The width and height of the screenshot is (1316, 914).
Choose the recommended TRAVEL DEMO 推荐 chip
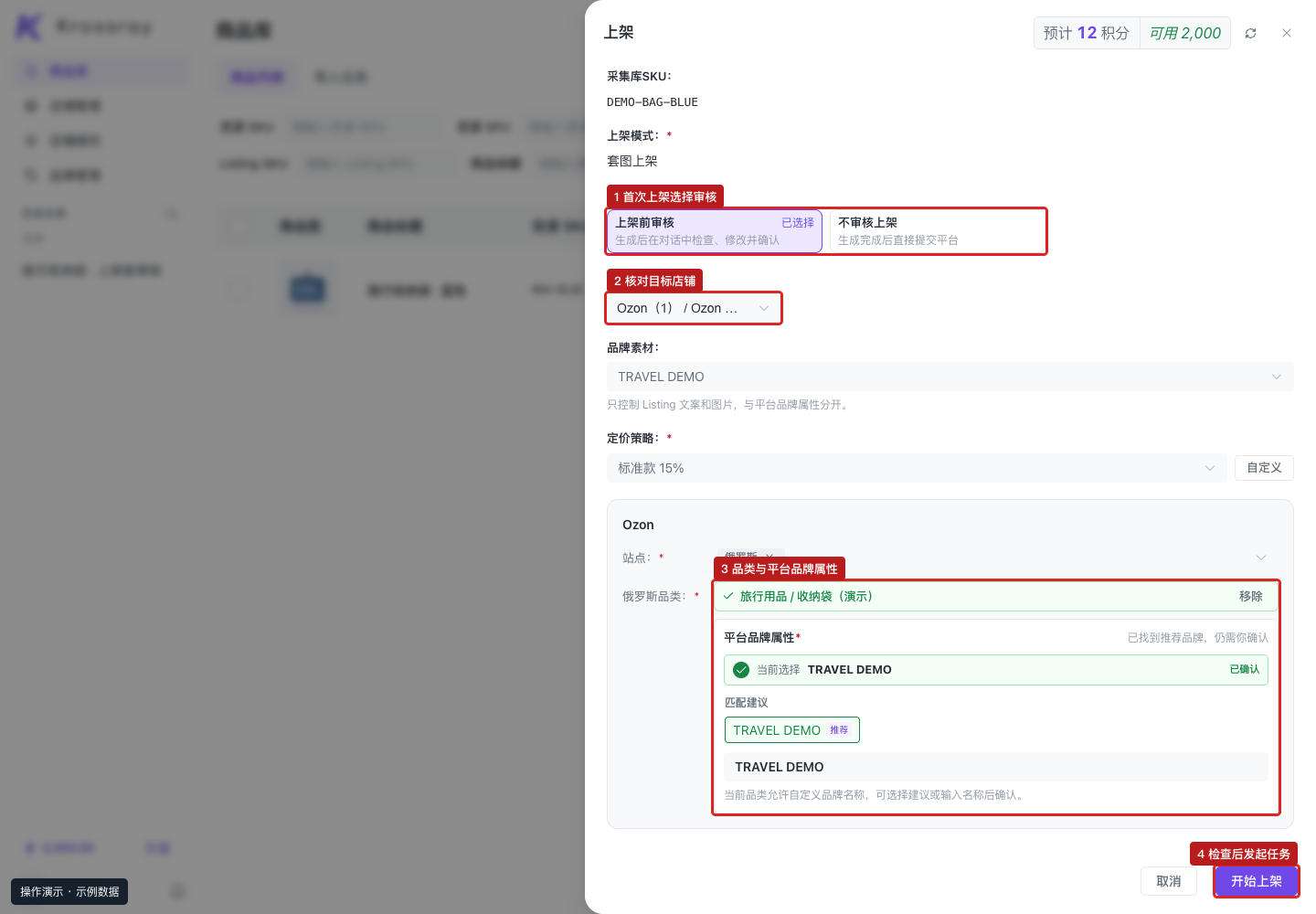pos(791,730)
